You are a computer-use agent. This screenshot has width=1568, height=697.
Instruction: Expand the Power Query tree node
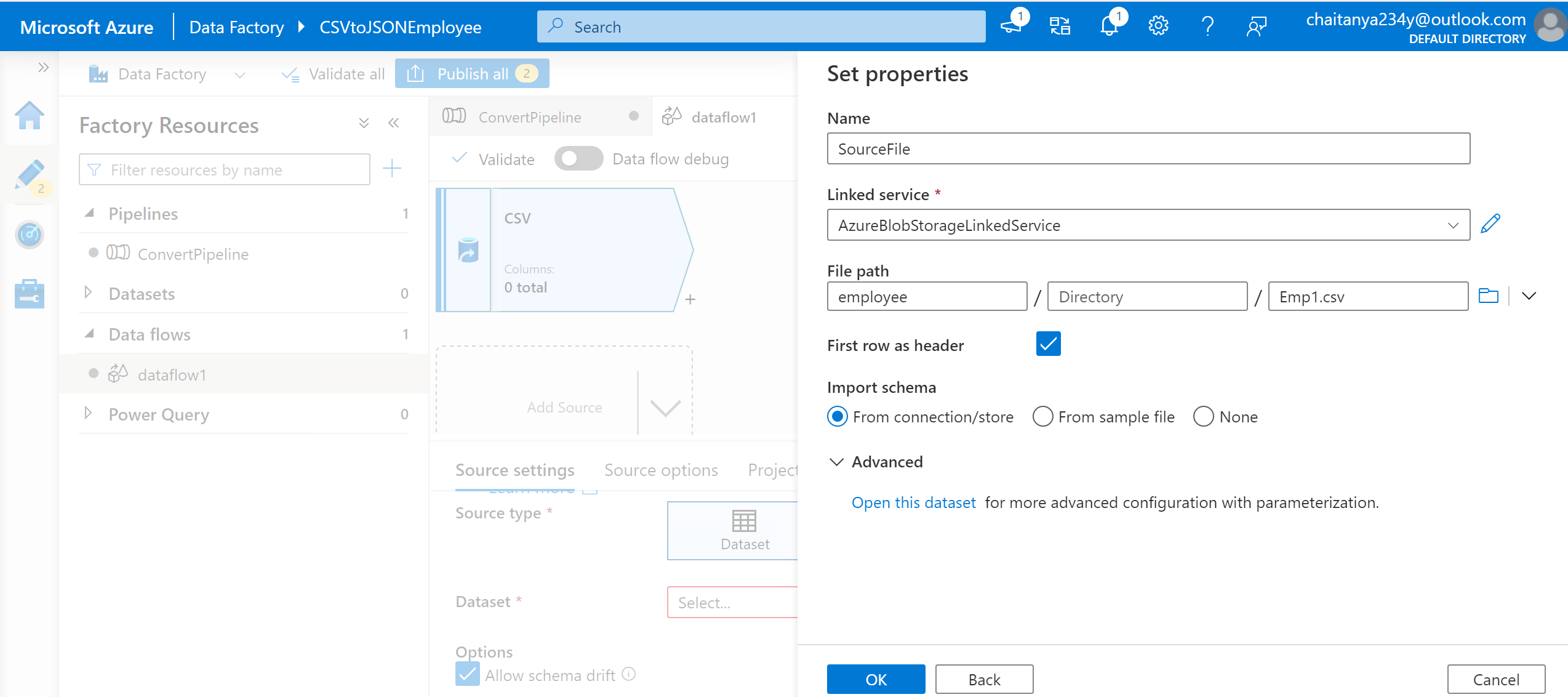[88, 413]
